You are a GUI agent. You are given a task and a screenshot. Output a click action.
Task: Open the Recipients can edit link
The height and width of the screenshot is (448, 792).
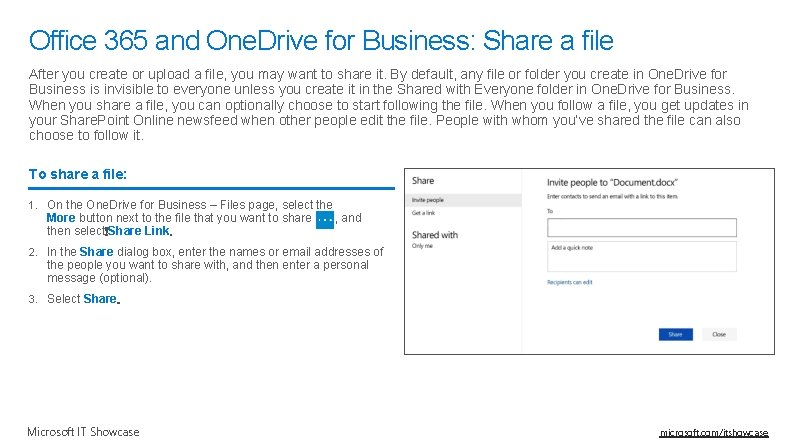pos(570,282)
